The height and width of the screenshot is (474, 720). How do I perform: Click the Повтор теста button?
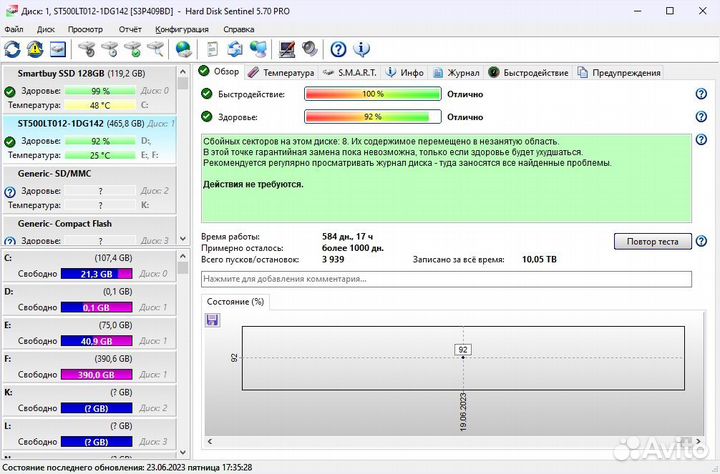pos(652,241)
